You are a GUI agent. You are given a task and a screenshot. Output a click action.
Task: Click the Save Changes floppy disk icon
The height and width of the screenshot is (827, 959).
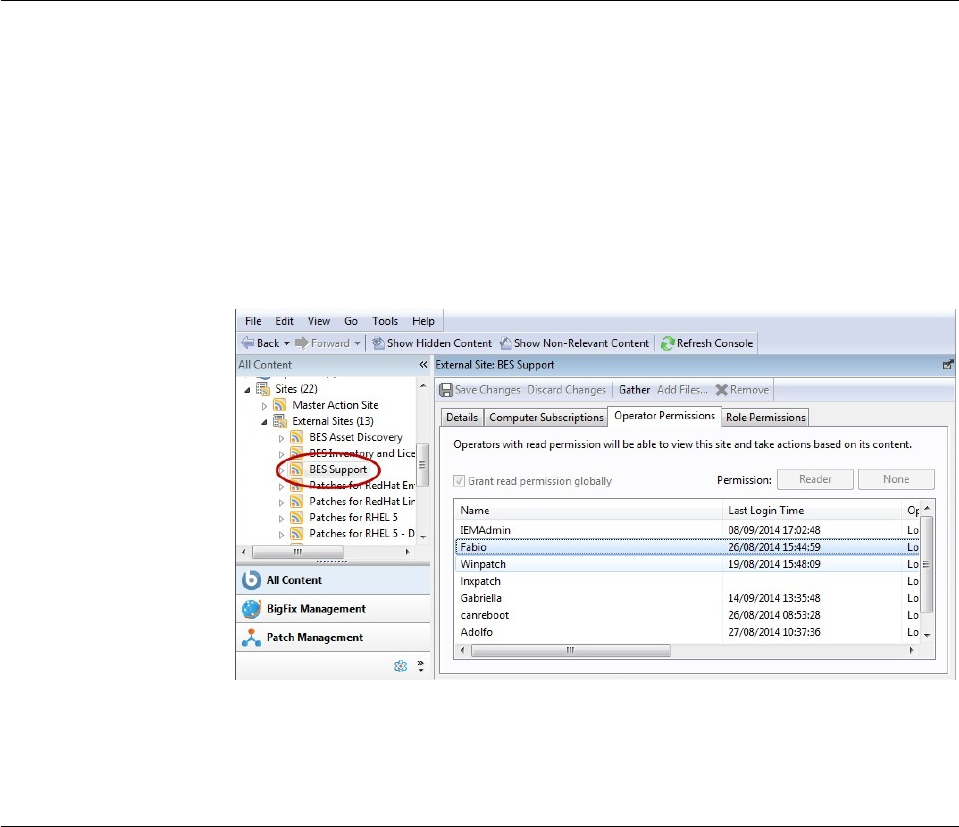(x=446, y=390)
